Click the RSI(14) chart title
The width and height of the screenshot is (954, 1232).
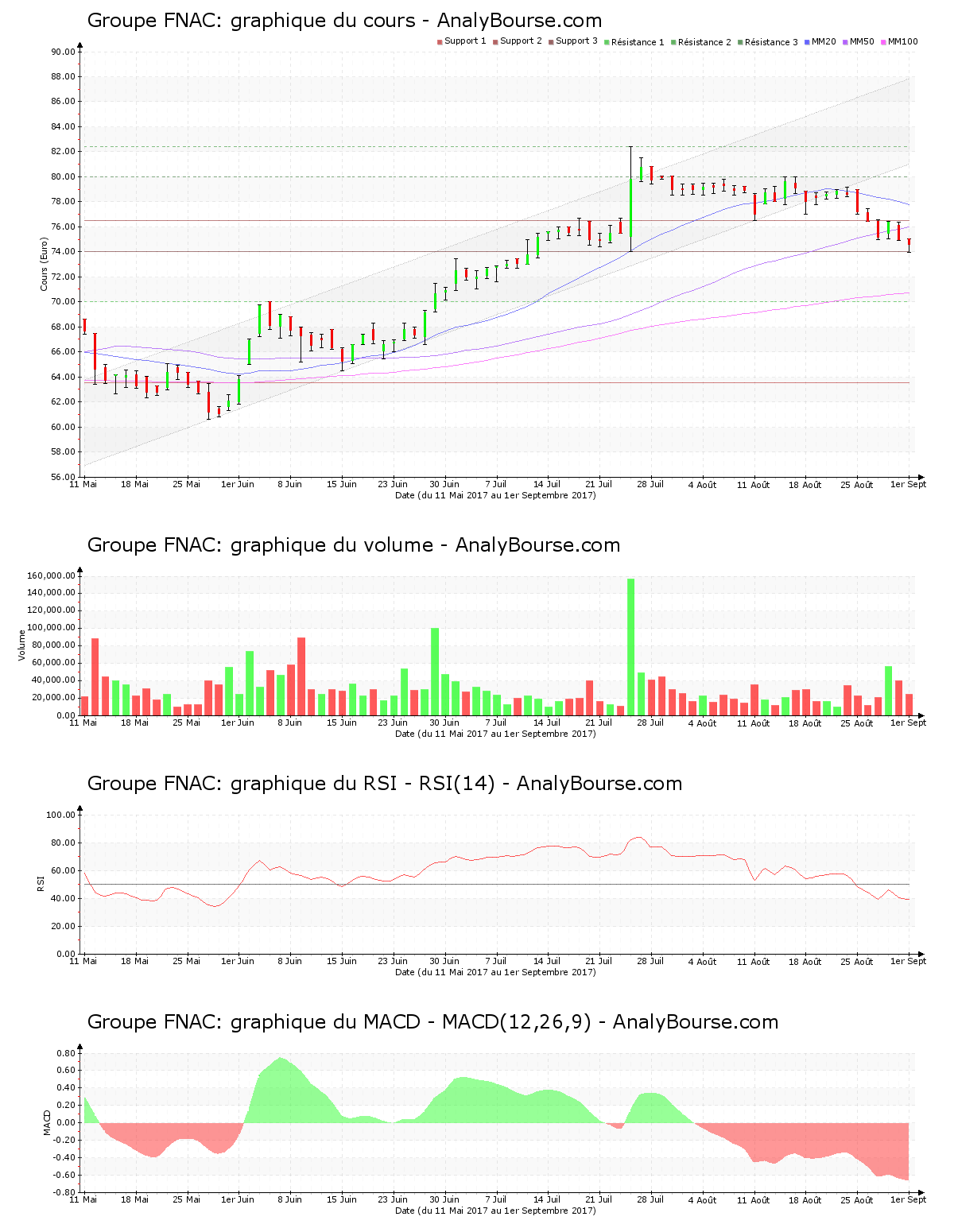pyautogui.click(x=385, y=784)
